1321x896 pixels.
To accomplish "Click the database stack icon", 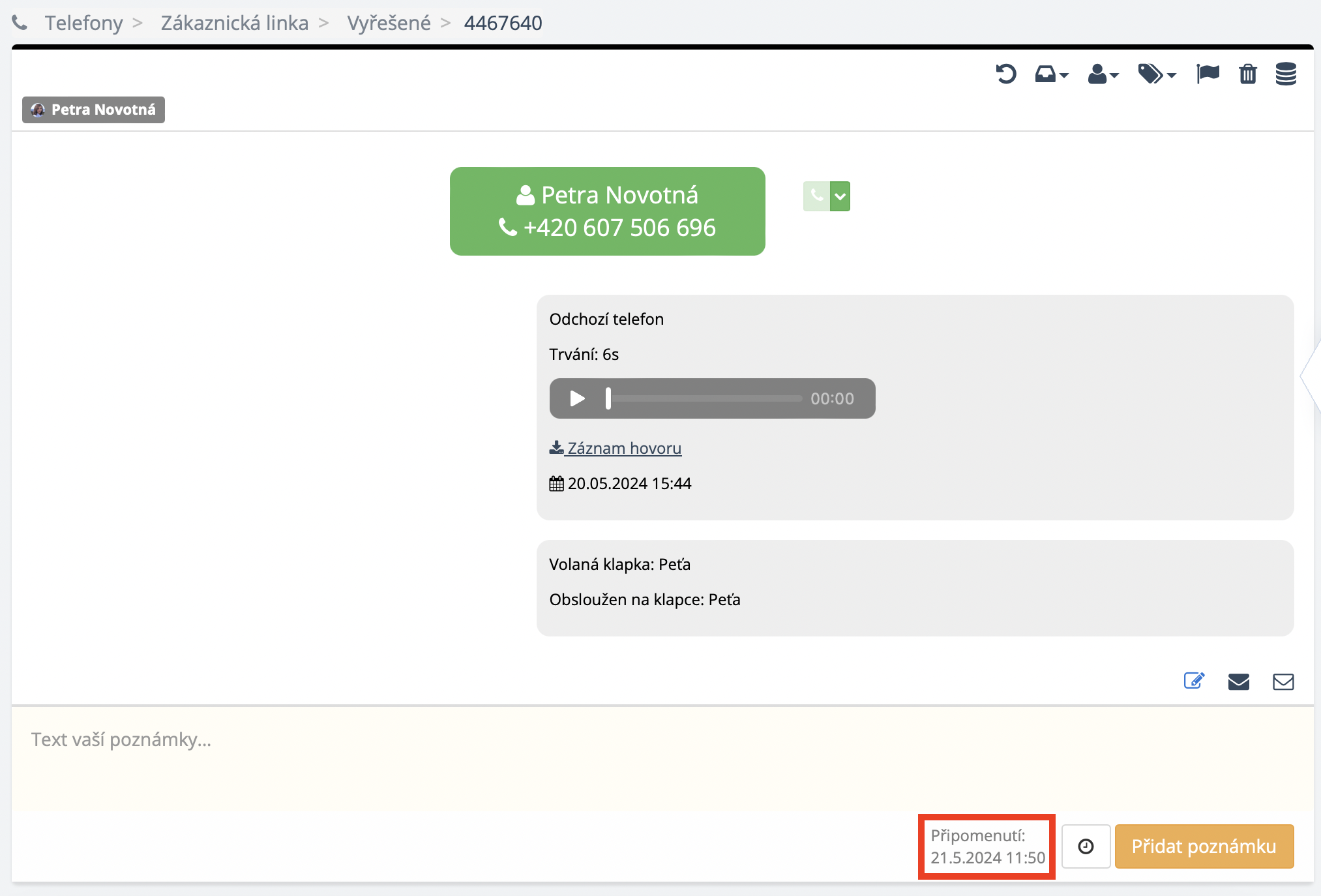I will coord(1286,74).
